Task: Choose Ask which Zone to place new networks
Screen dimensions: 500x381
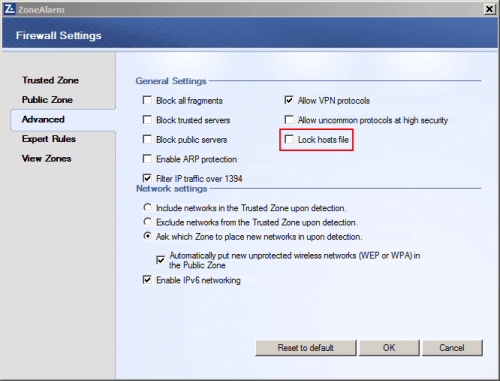Action: pyautogui.click(x=147, y=236)
